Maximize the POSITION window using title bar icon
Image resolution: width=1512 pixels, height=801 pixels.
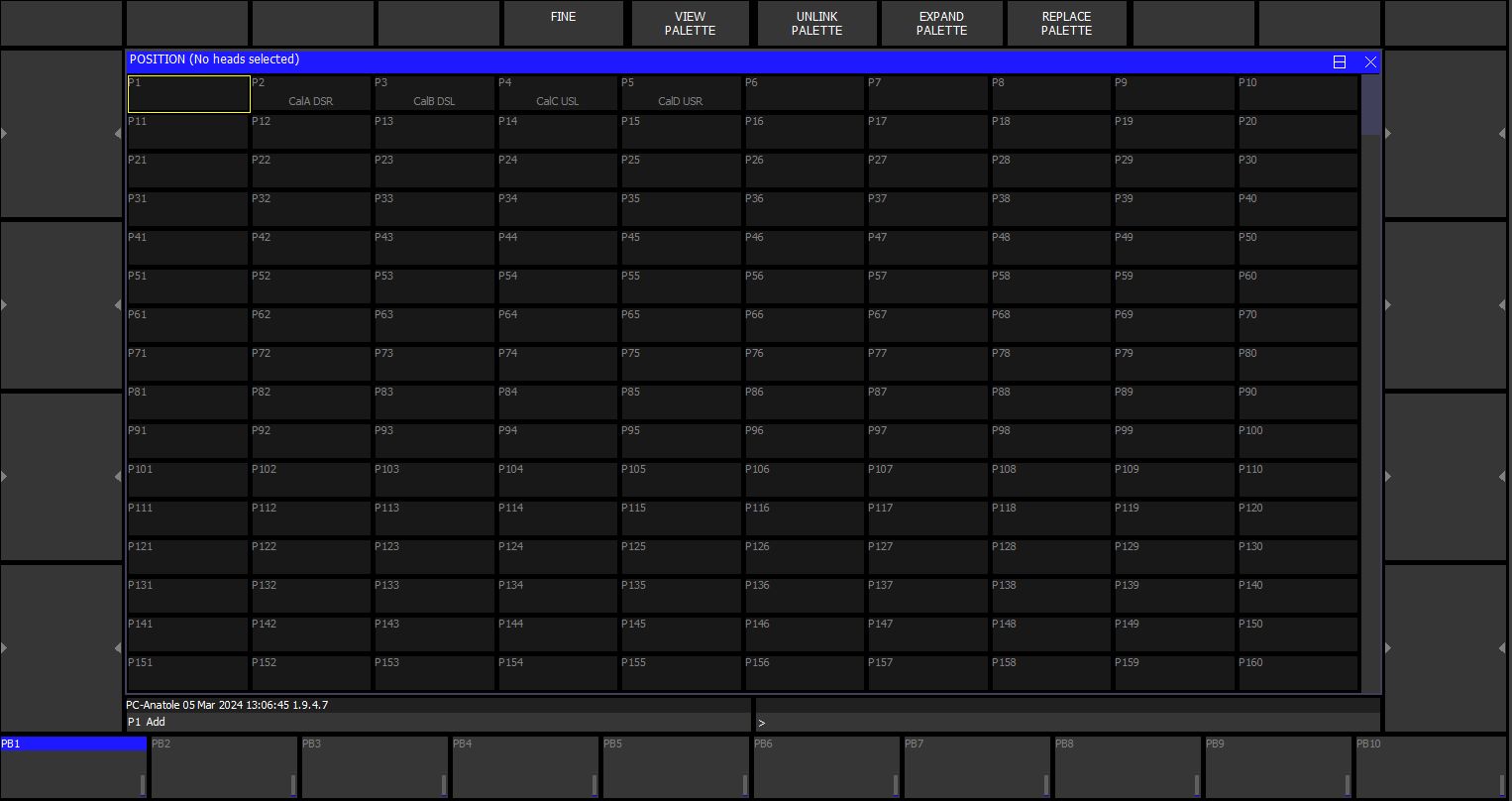(x=1339, y=61)
